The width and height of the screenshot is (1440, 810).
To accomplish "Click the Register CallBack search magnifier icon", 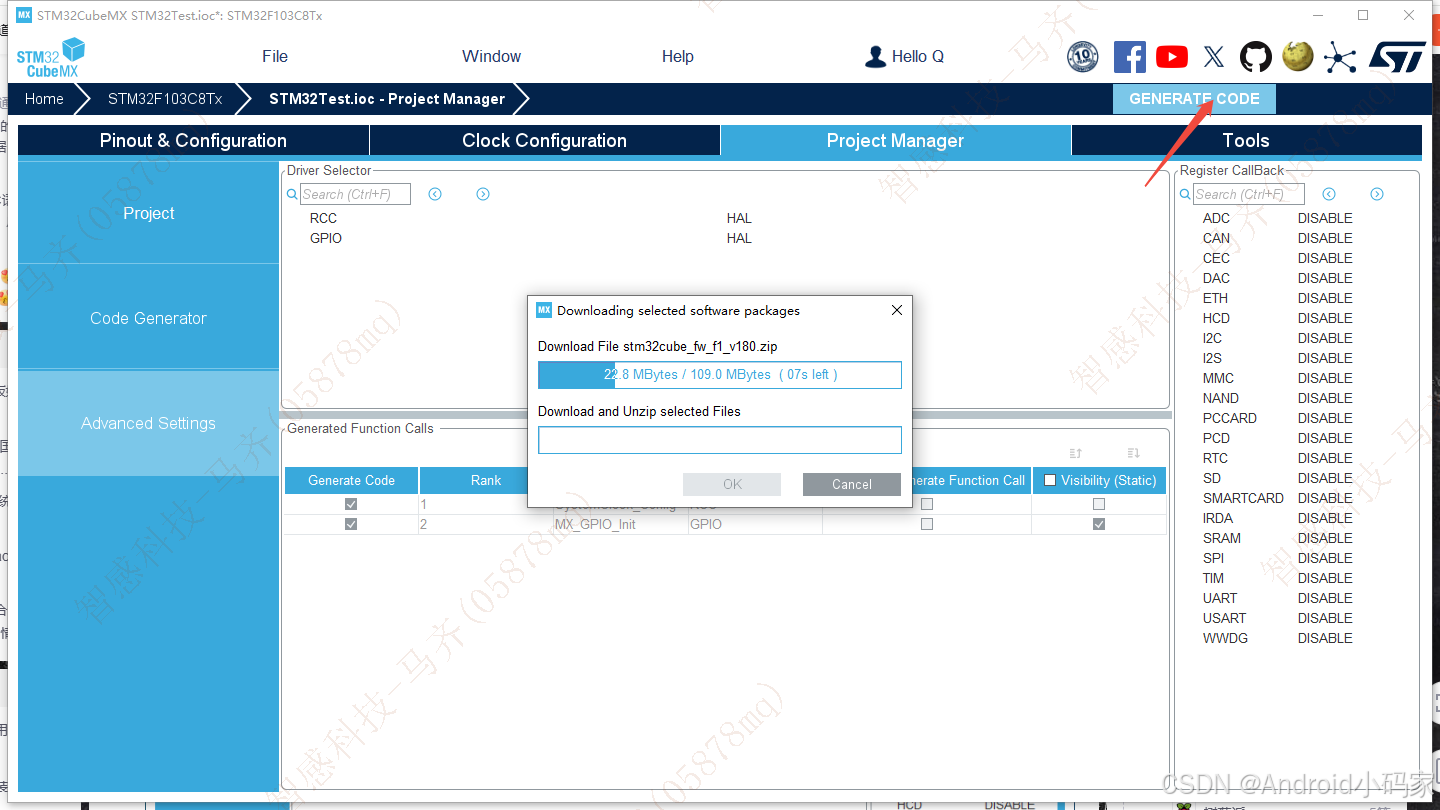I will [x=1186, y=194].
